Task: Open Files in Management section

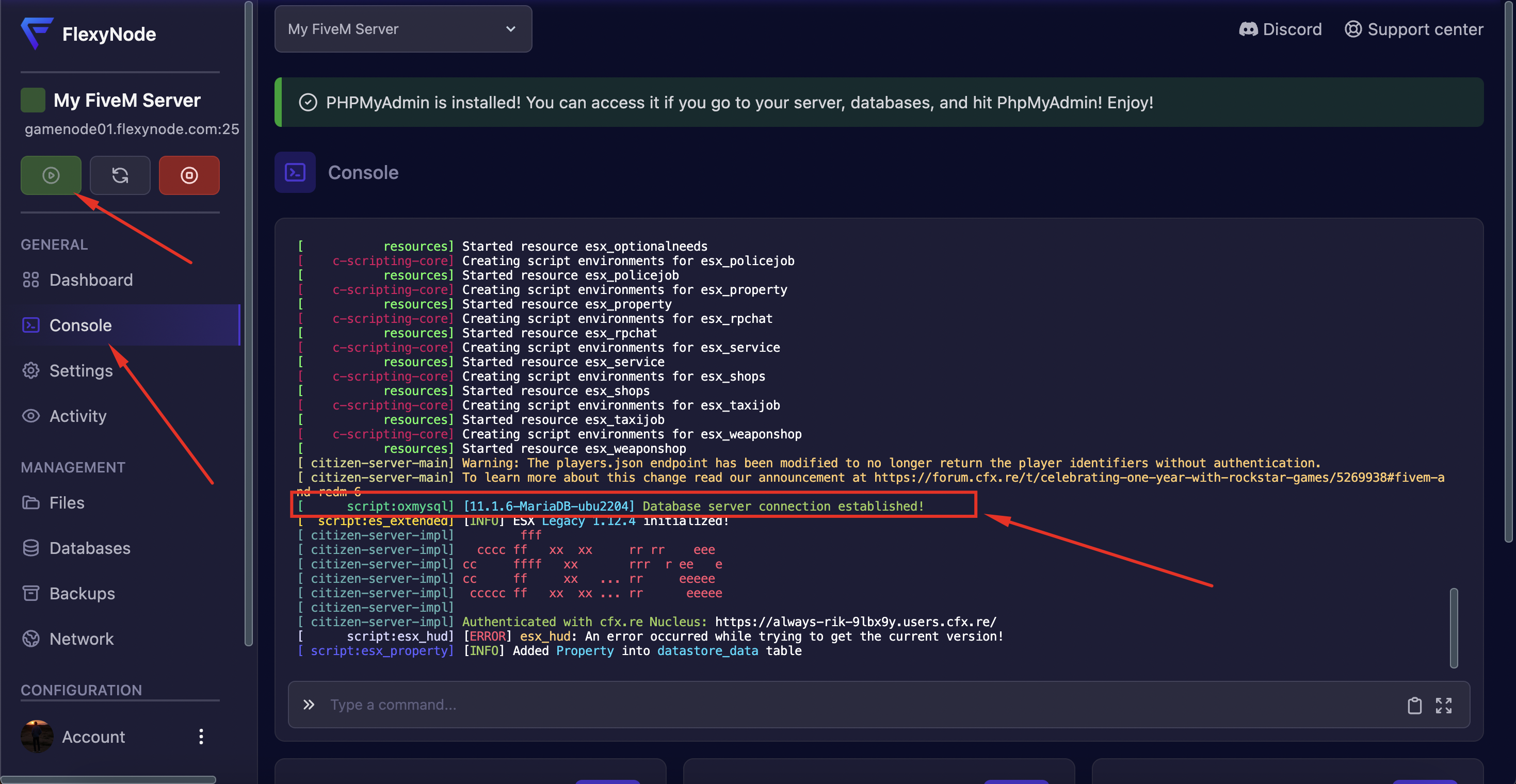Action: 67,503
